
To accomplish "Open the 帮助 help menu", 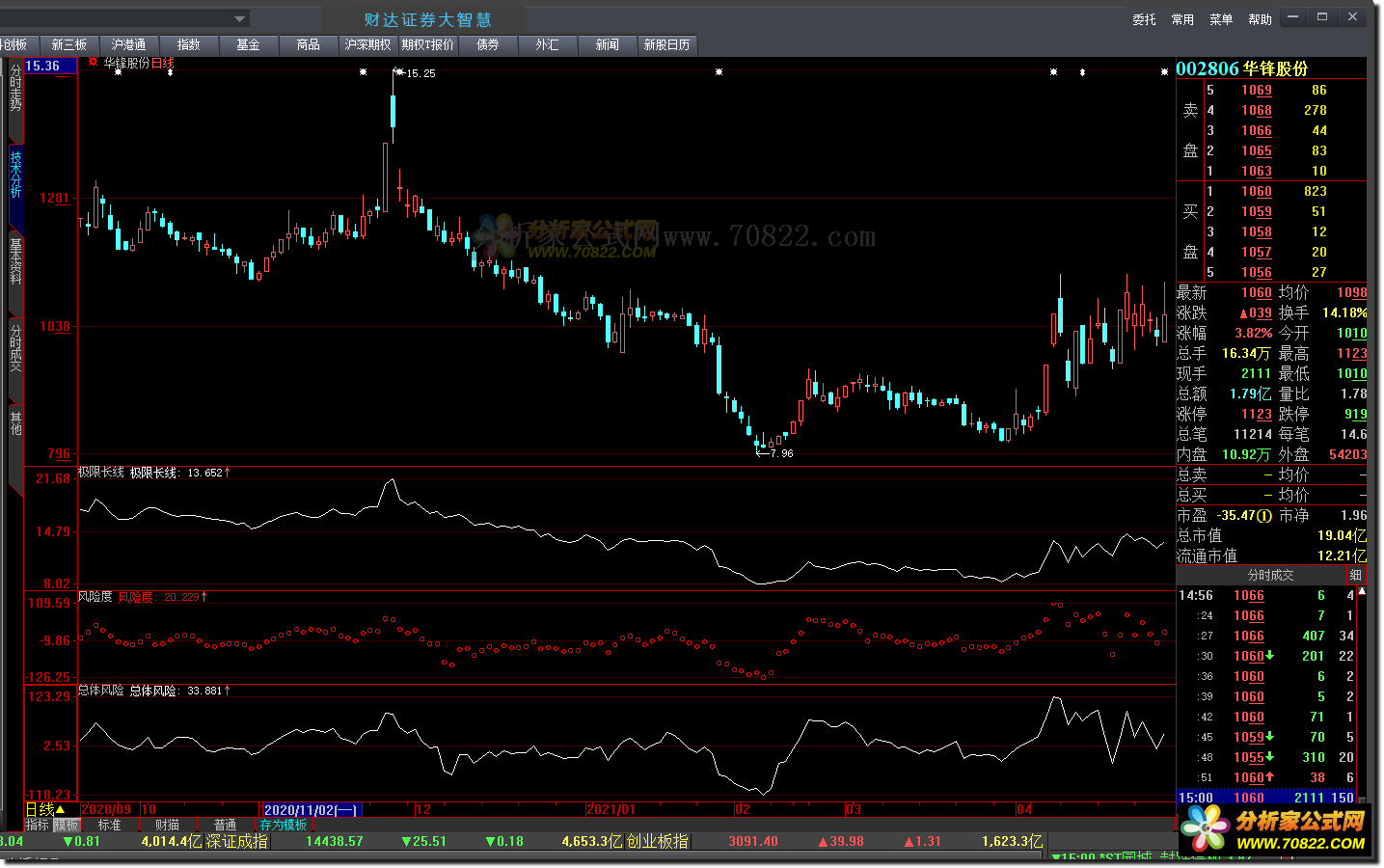I will coord(1260,19).
